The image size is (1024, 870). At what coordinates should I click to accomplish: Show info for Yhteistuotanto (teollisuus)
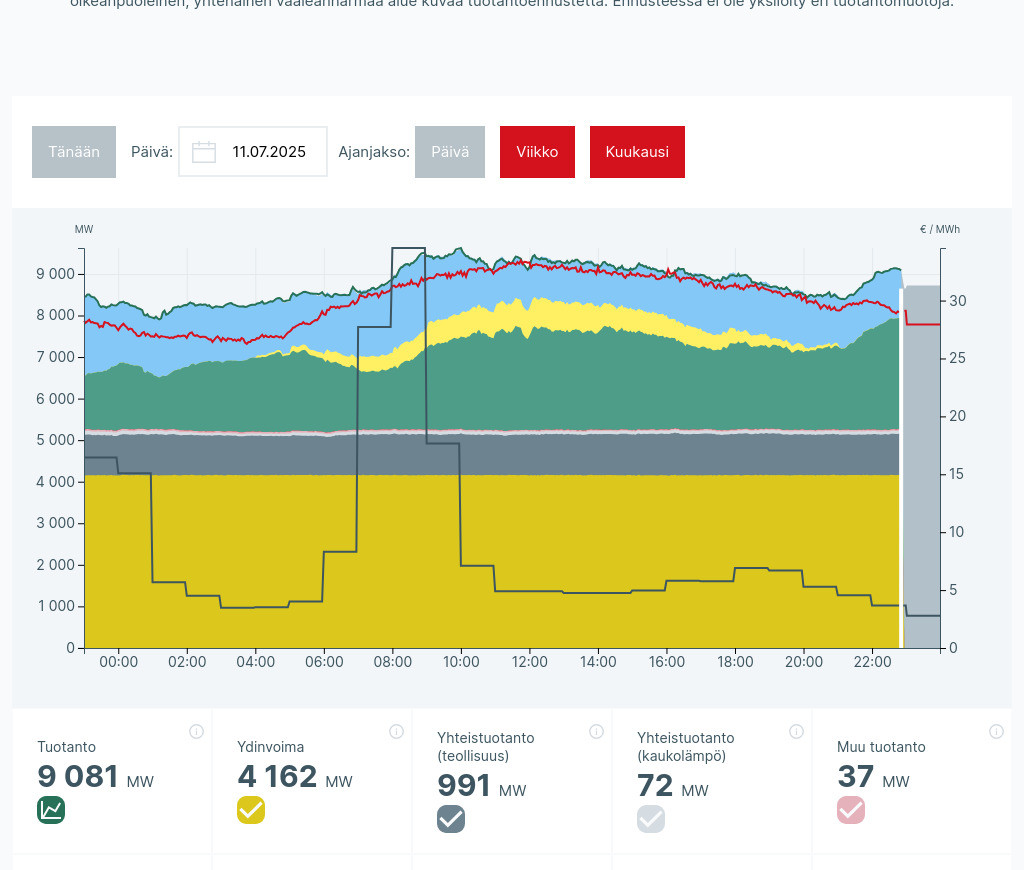click(x=596, y=732)
